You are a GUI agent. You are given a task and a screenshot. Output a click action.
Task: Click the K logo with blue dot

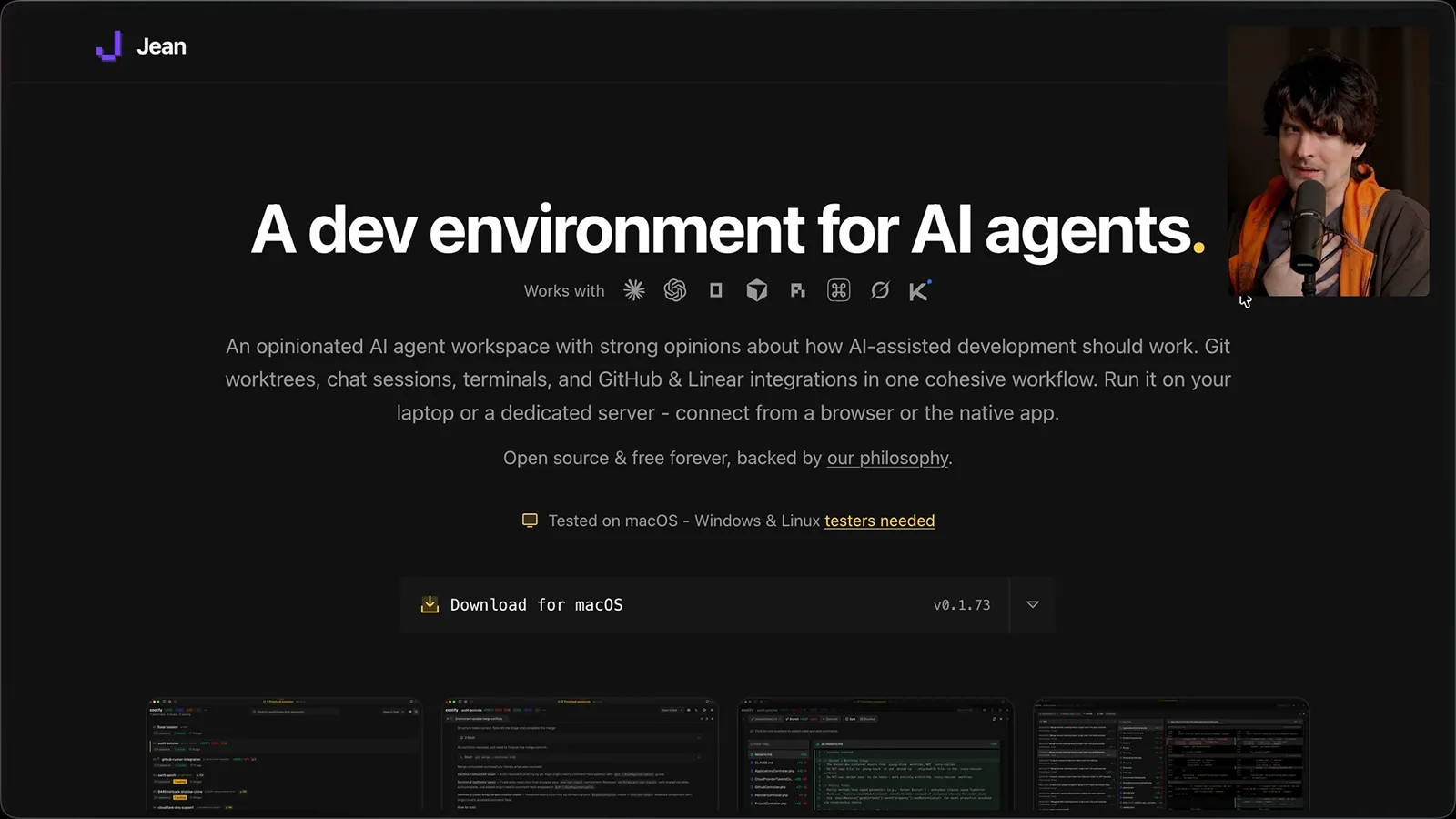click(920, 290)
